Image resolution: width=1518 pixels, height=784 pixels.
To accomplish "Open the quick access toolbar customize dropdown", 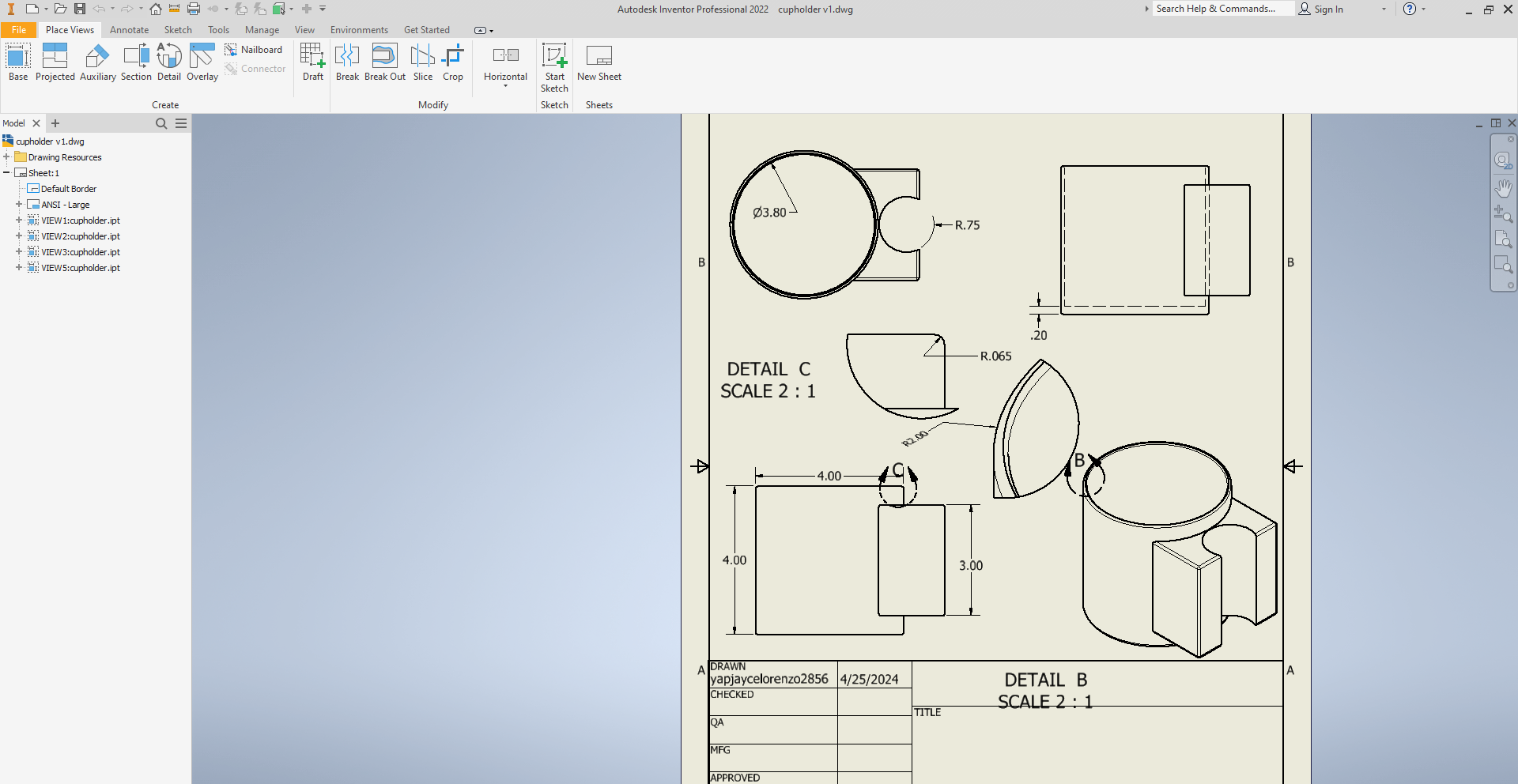I will tap(323, 9).
